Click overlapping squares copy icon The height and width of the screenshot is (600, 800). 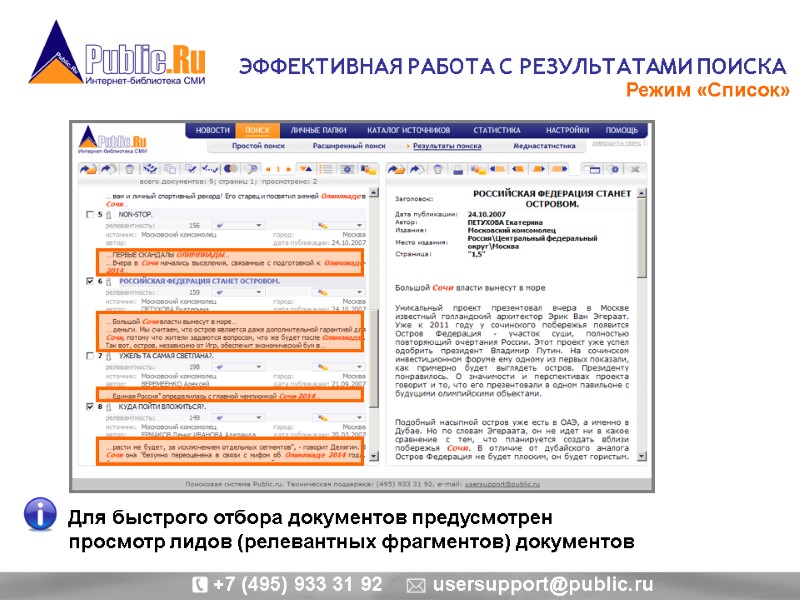[170, 169]
